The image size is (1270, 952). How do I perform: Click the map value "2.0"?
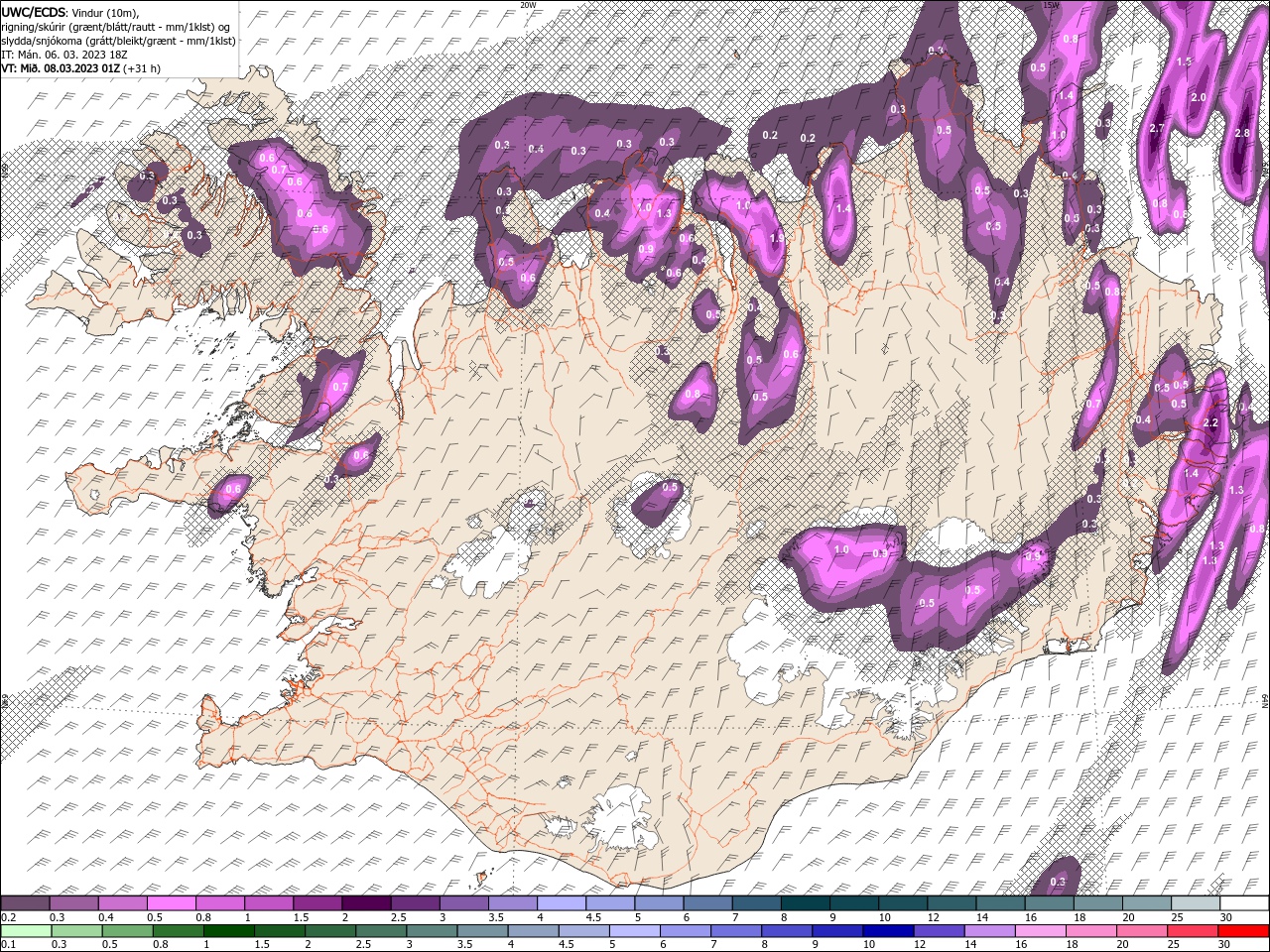click(x=1198, y=98)
